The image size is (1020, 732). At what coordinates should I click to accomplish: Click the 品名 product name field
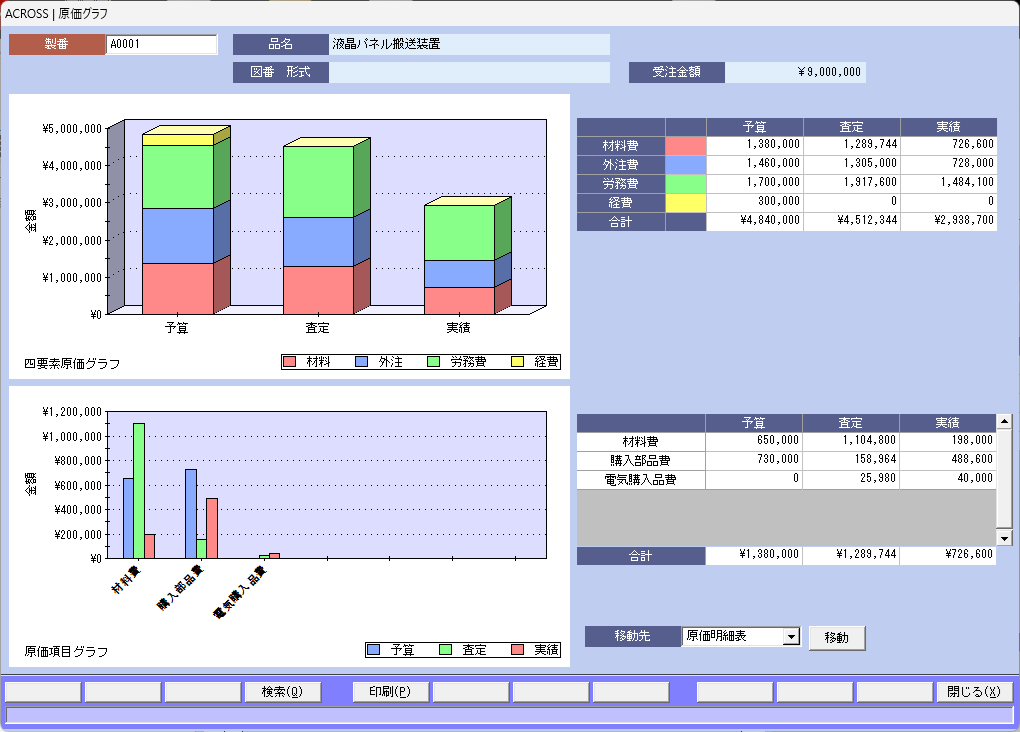pyautogui.click(x=469, y=44)
